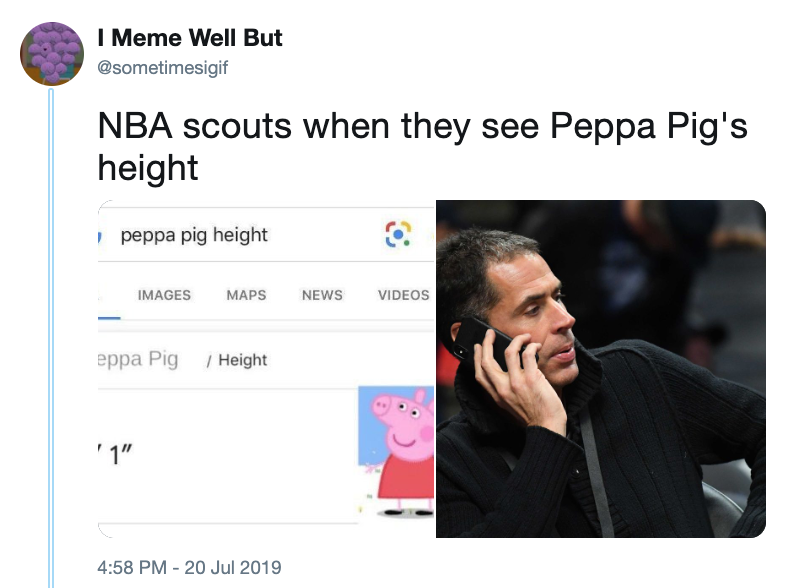
Task: Click the Google Lens camera icon
Action: [398, 234]
